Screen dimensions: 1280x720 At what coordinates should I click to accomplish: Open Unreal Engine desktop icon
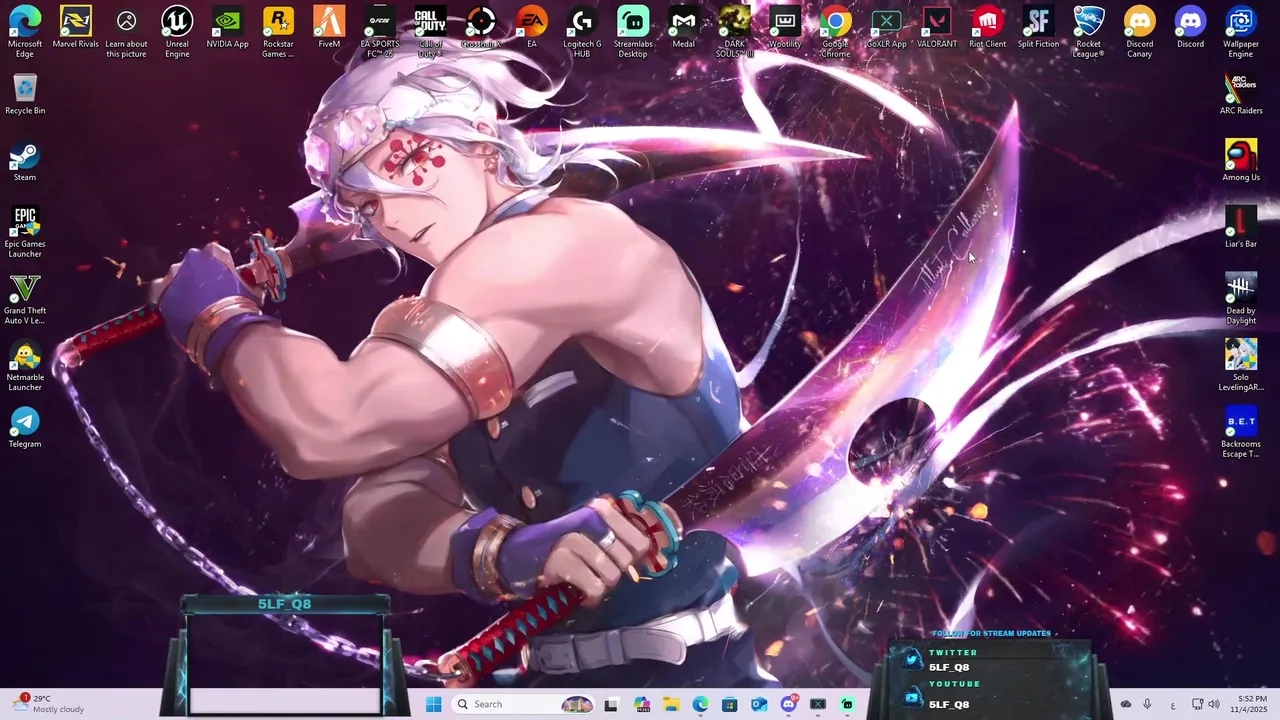(177, 31)
